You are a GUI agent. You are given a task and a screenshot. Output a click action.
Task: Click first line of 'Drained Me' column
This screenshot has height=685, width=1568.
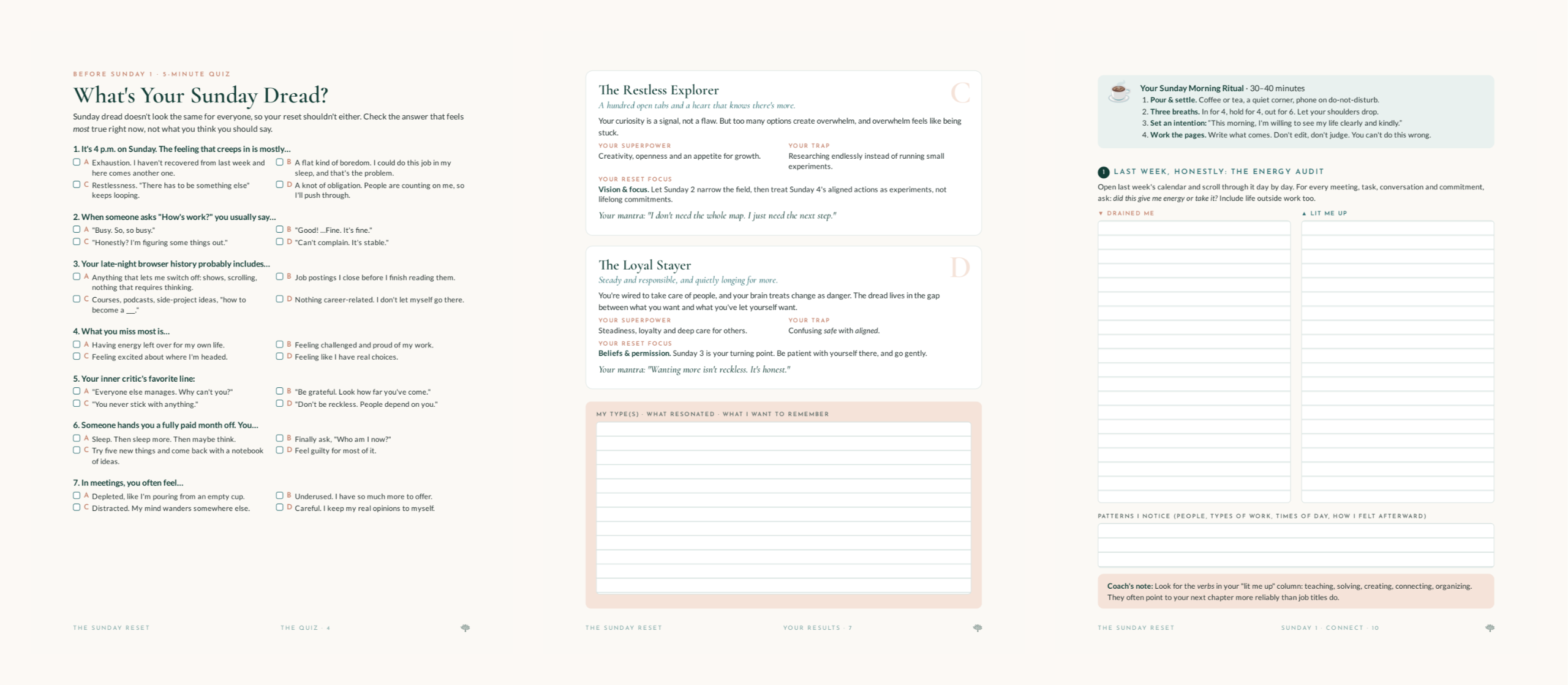coord(1194,228)
